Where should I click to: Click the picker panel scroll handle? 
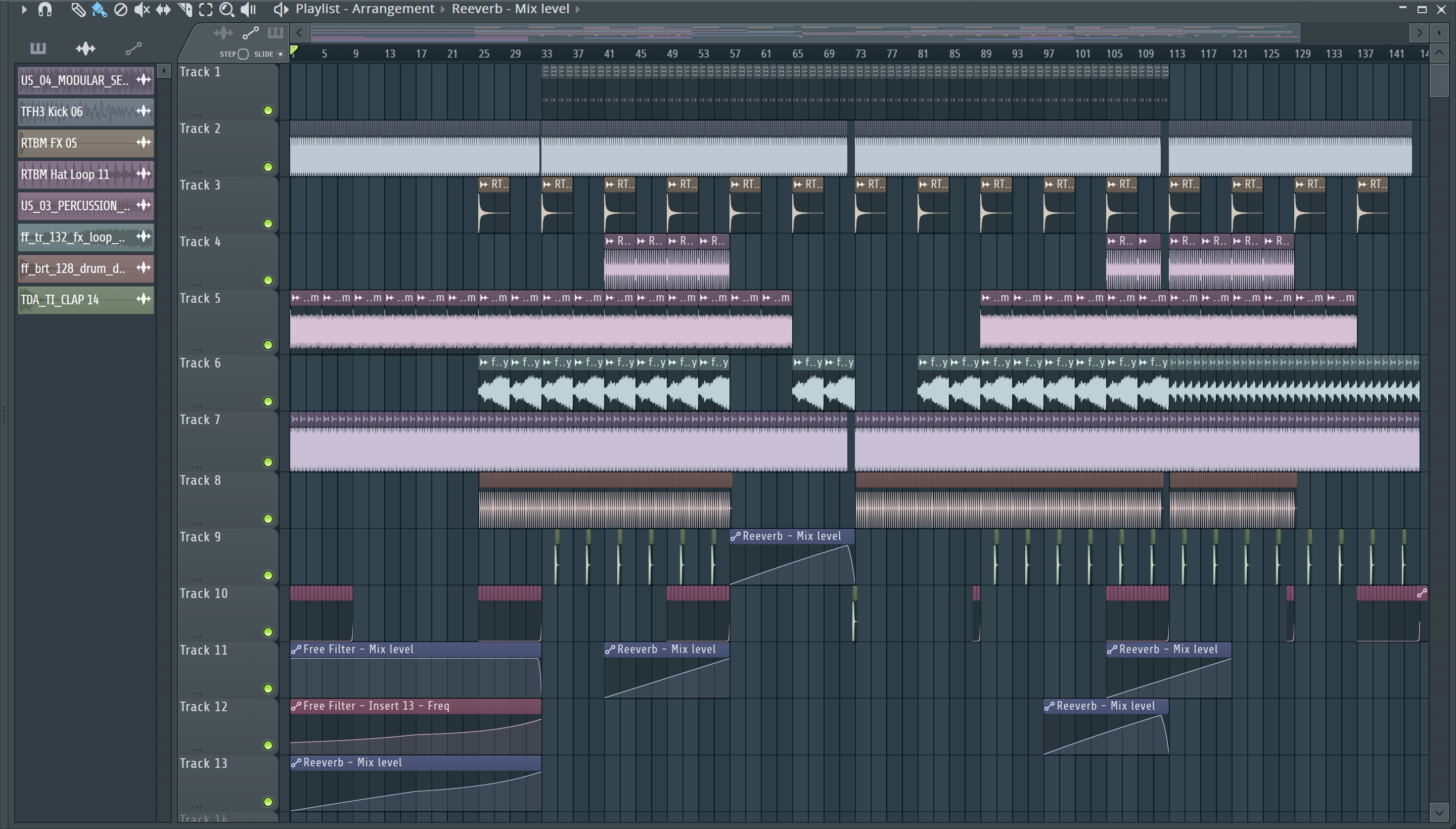pyautogui.click(x=164, y=71)
